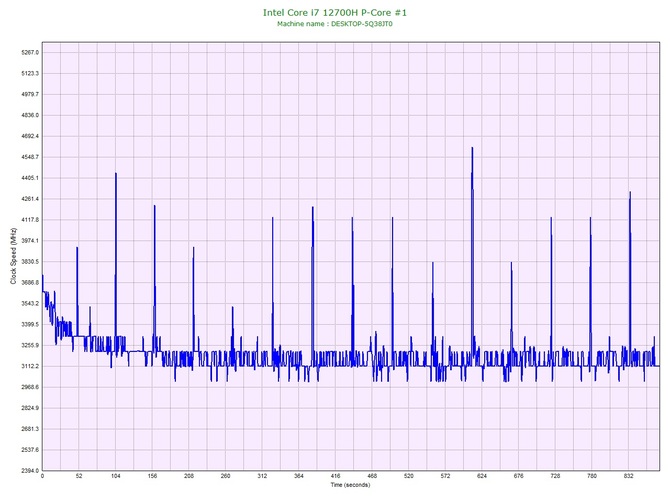
Task: Click the 728 time axis tick label
Action: 555,476
